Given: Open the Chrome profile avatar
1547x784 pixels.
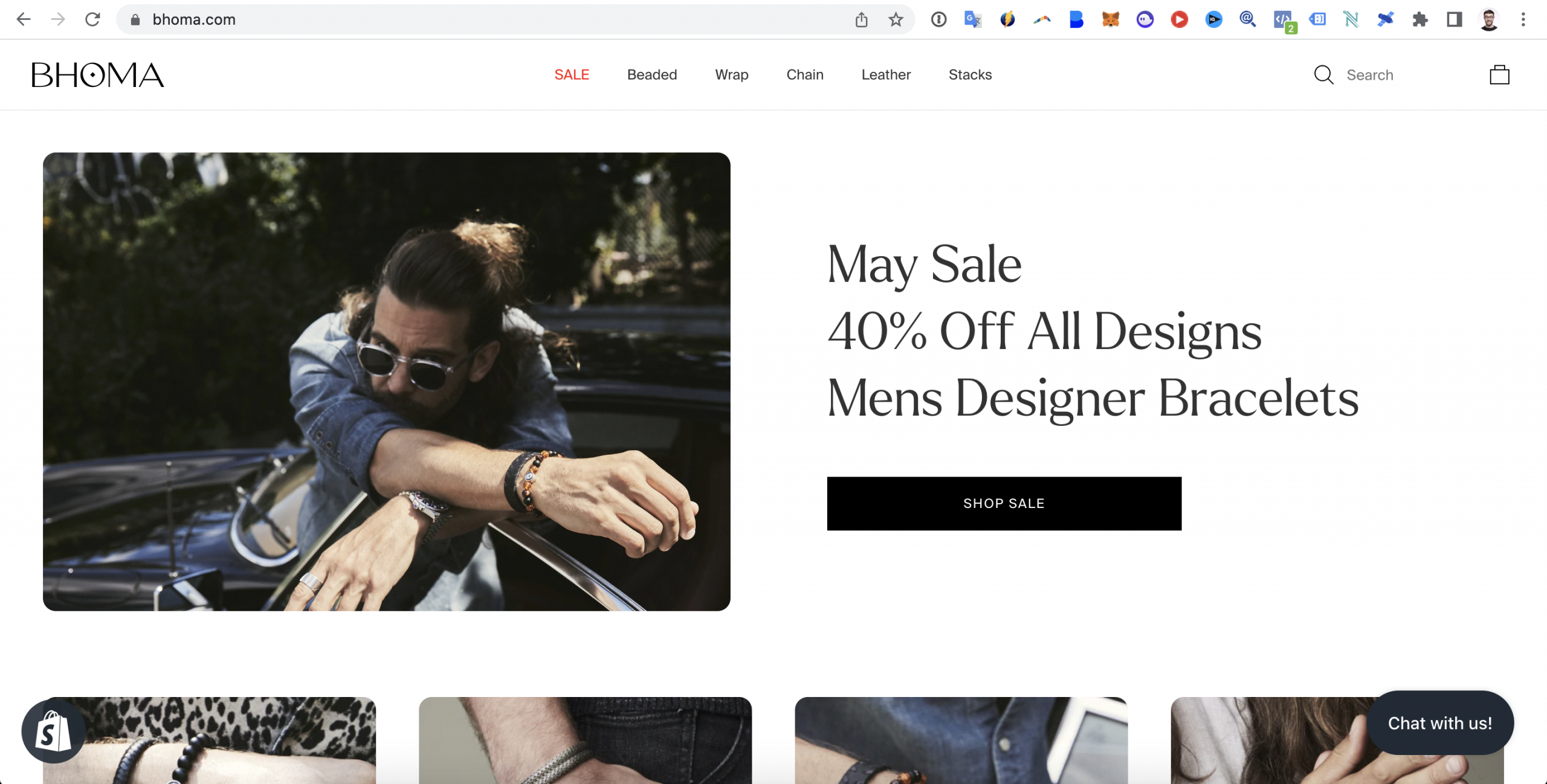Looking at the screenshot, I should 1488,20.
